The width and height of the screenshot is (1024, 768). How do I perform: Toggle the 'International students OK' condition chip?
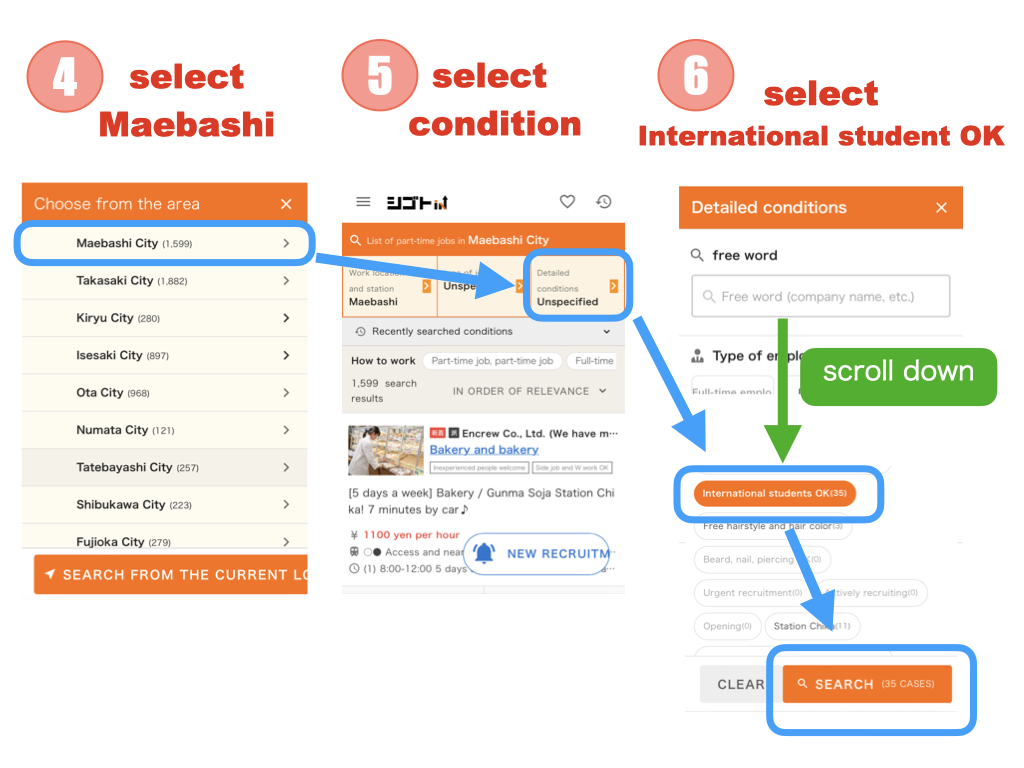pyautogui.click(x=774, y=493)
